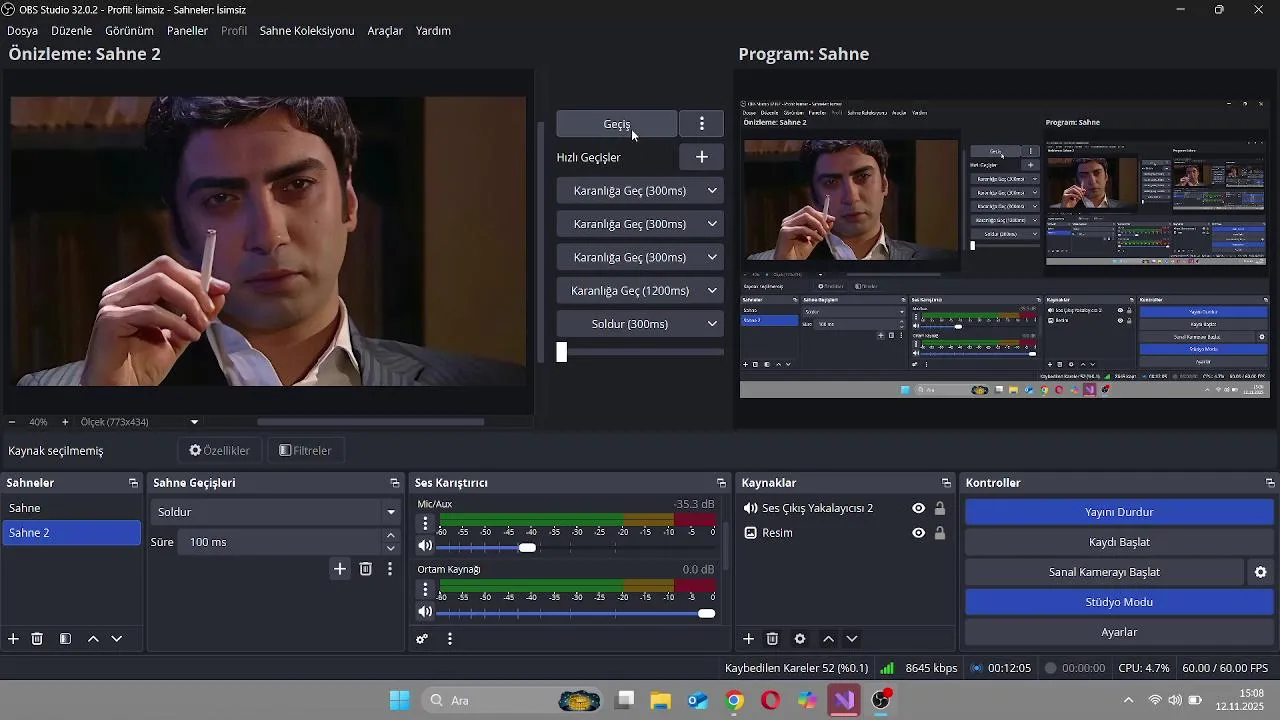Open the Görünüm menu

[x=129, y=31]
